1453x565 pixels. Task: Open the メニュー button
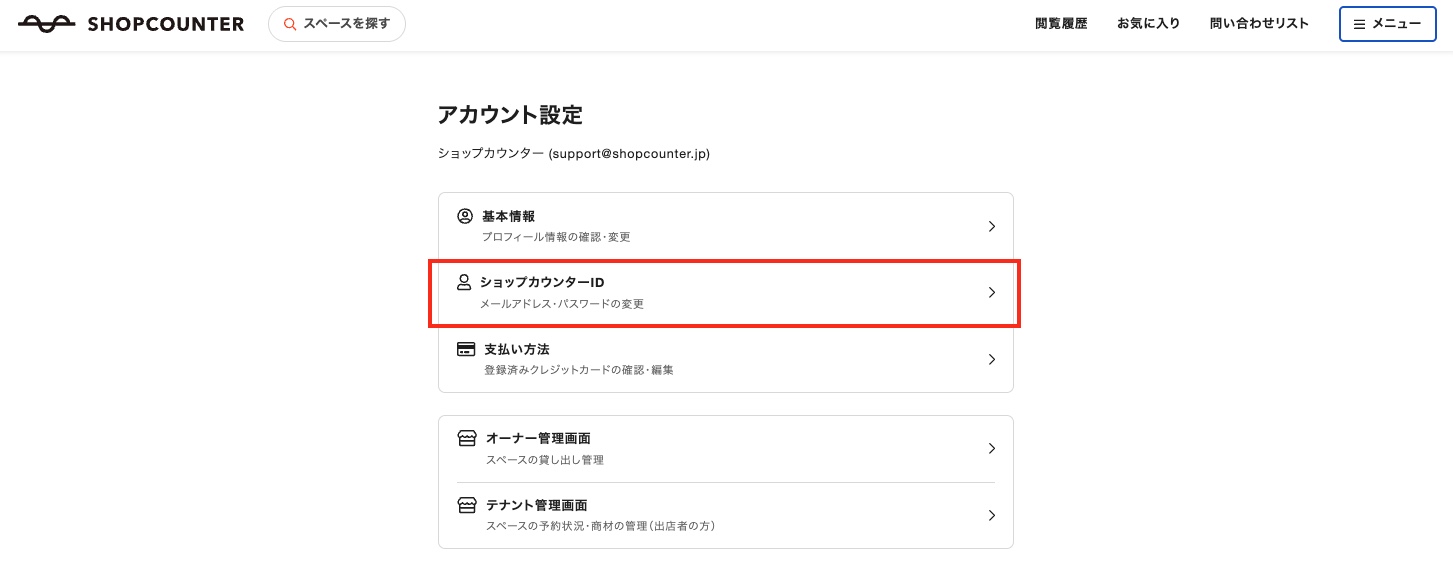tap(1387, 24)
